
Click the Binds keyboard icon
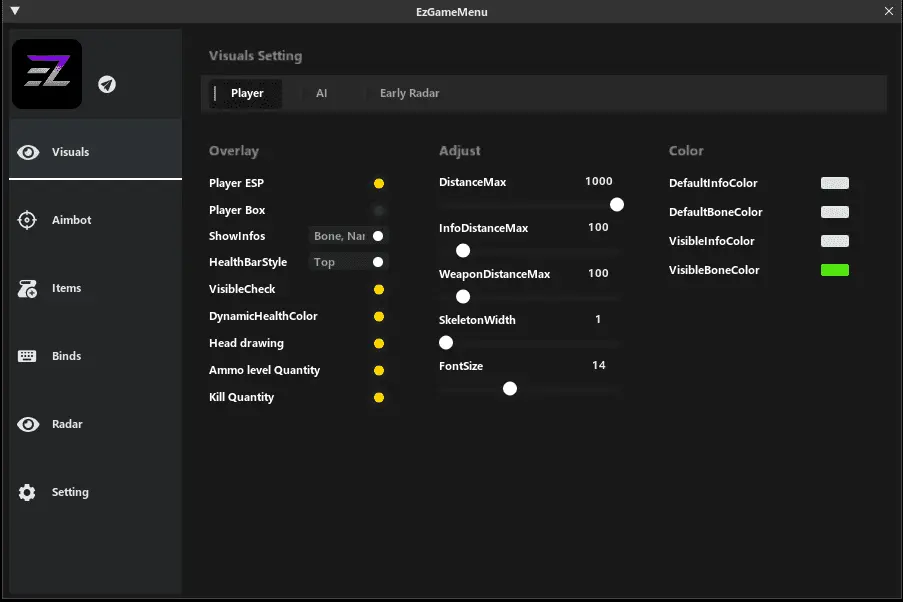28,356
